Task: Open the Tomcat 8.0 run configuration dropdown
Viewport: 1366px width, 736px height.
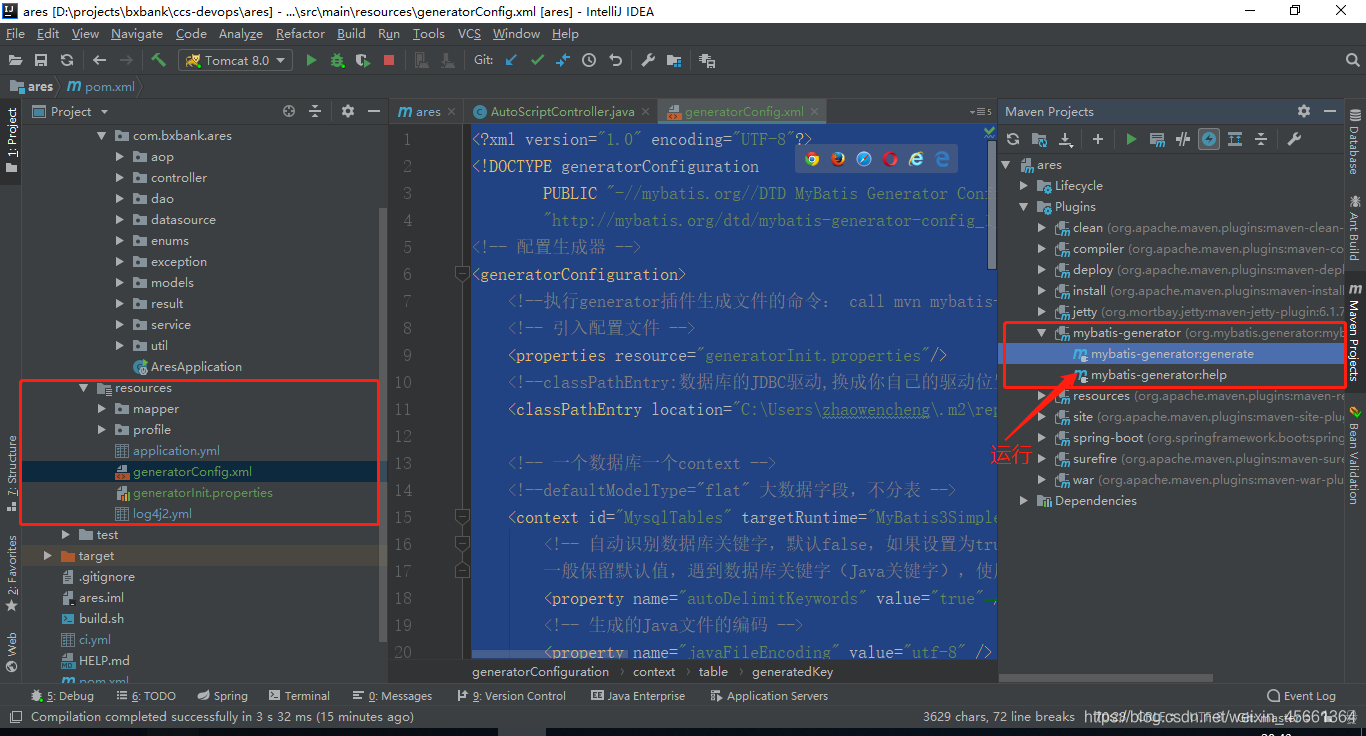Action: [x=235, y=60]
